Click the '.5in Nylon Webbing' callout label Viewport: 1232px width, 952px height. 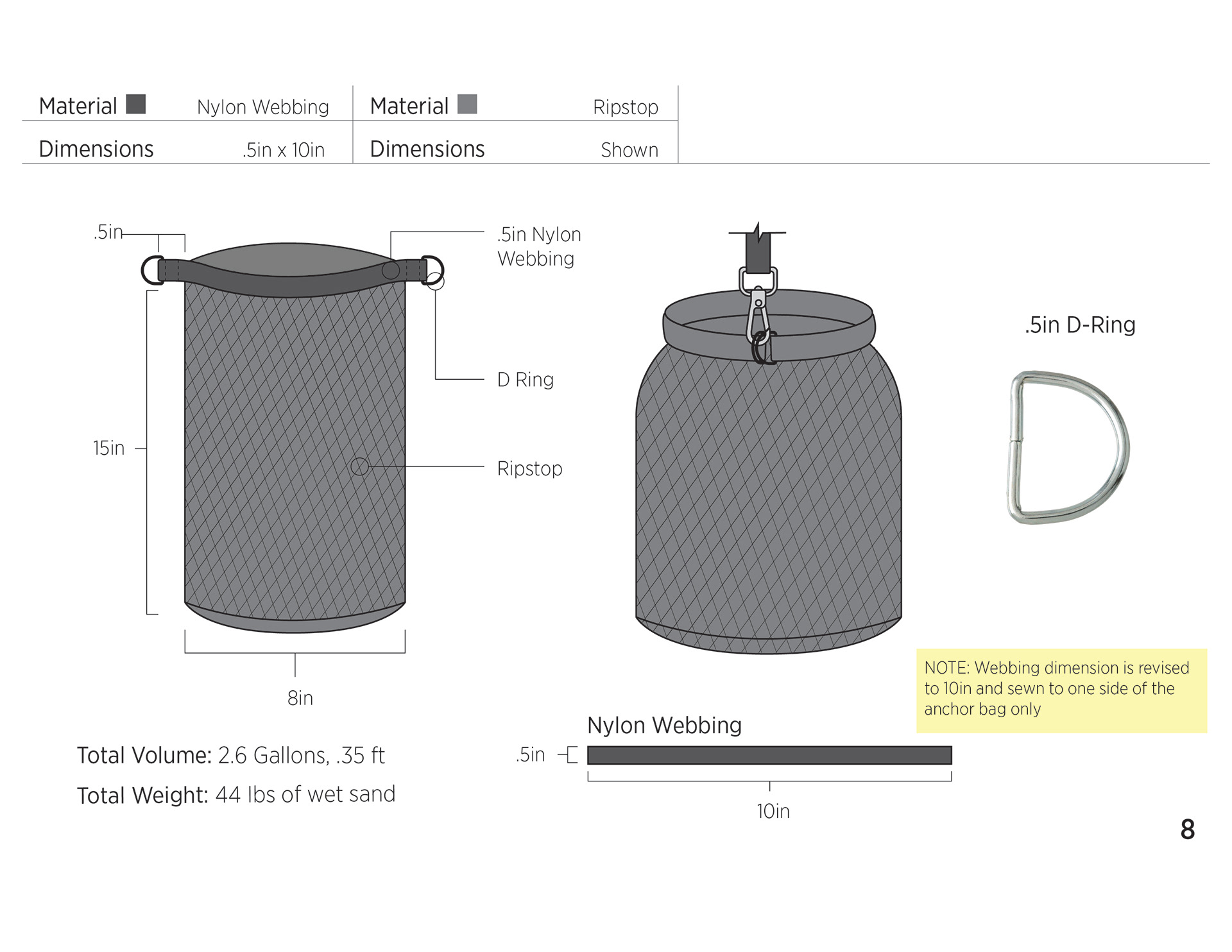pyautogui.click(x=539, y=246)
